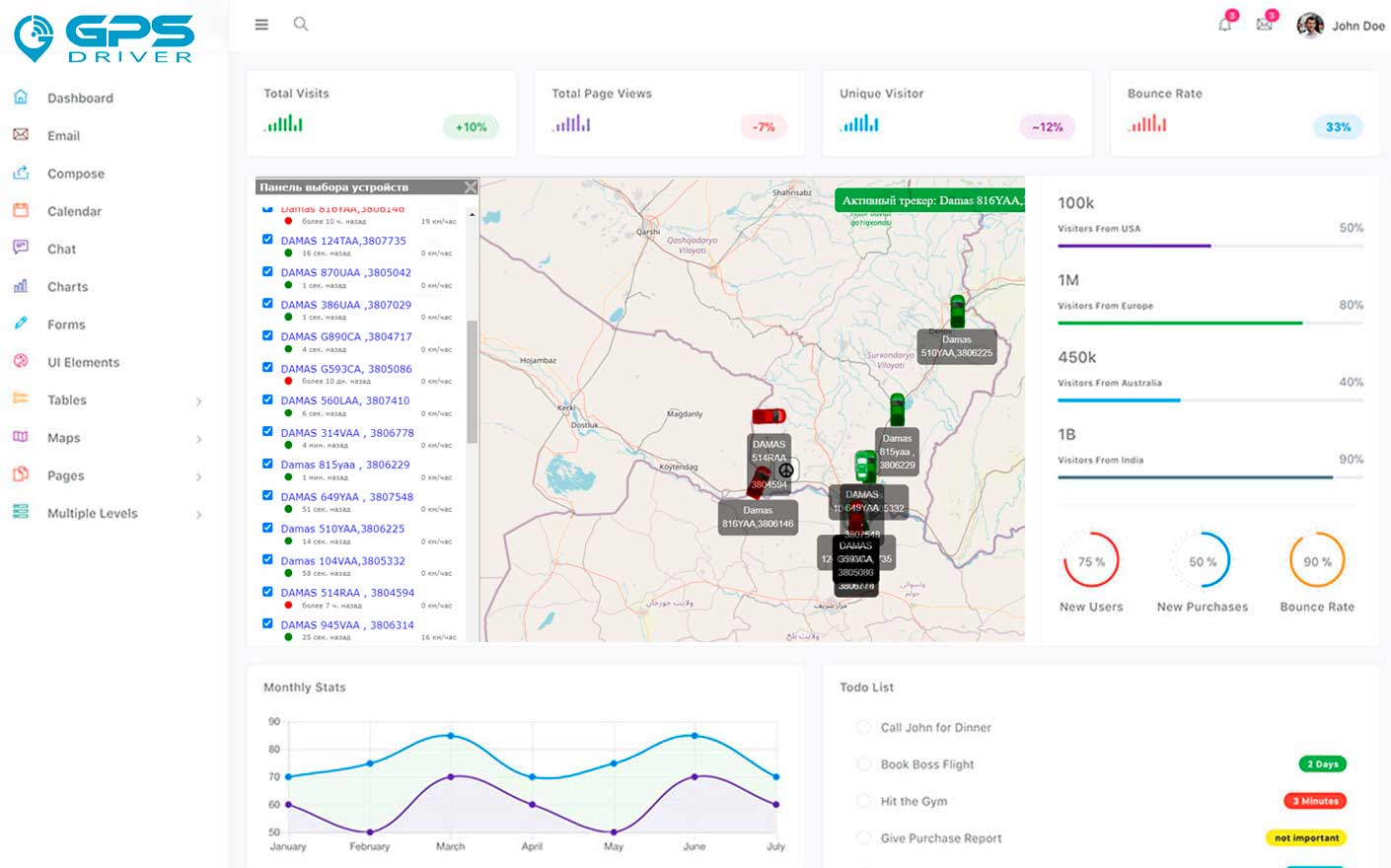Expand the Tables sidebar submenu
Image resolution: width=1391 pixels, height=868 pixels.
tap(198, 400)
